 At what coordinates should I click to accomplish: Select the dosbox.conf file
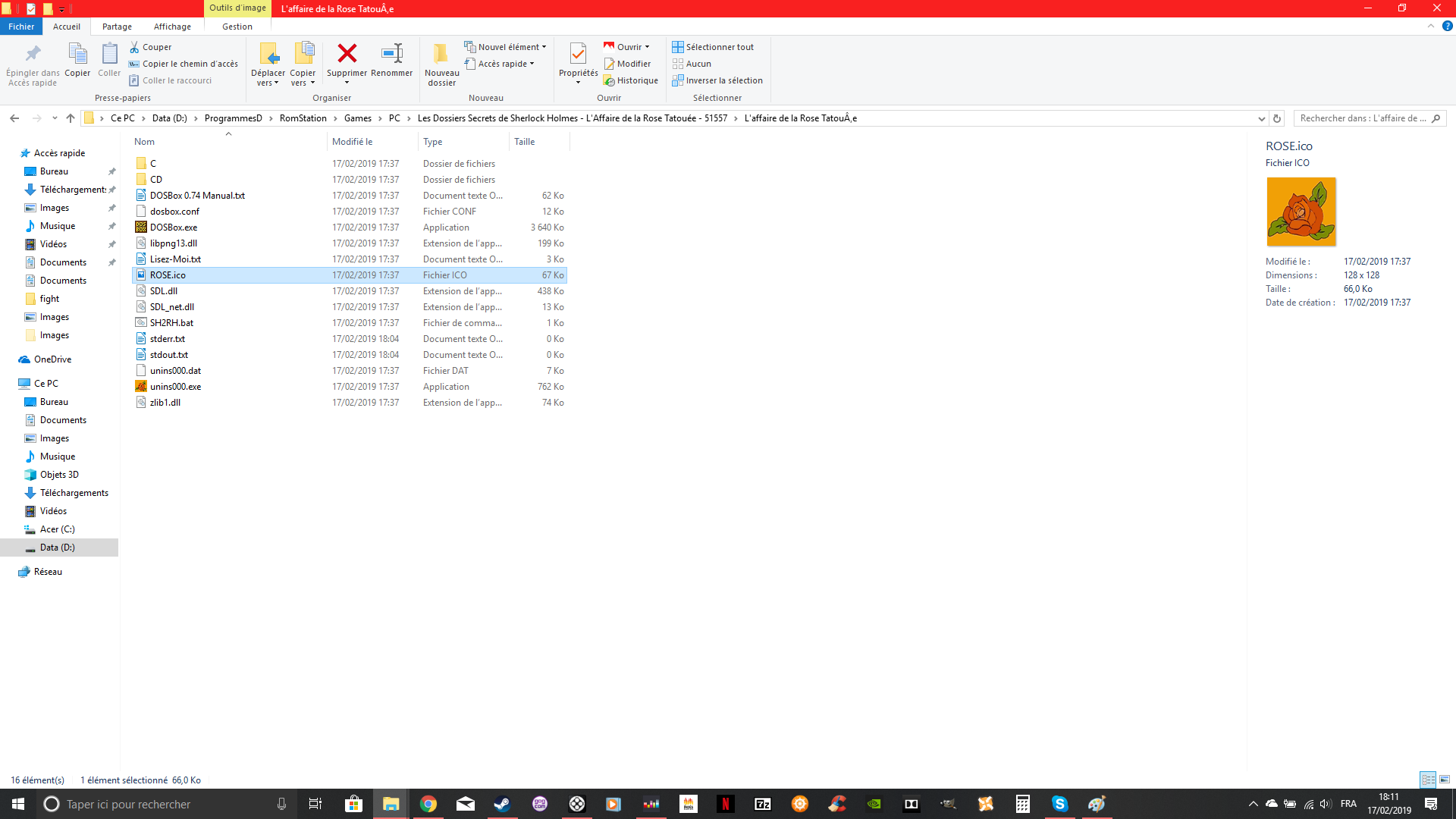click(349, 212)
